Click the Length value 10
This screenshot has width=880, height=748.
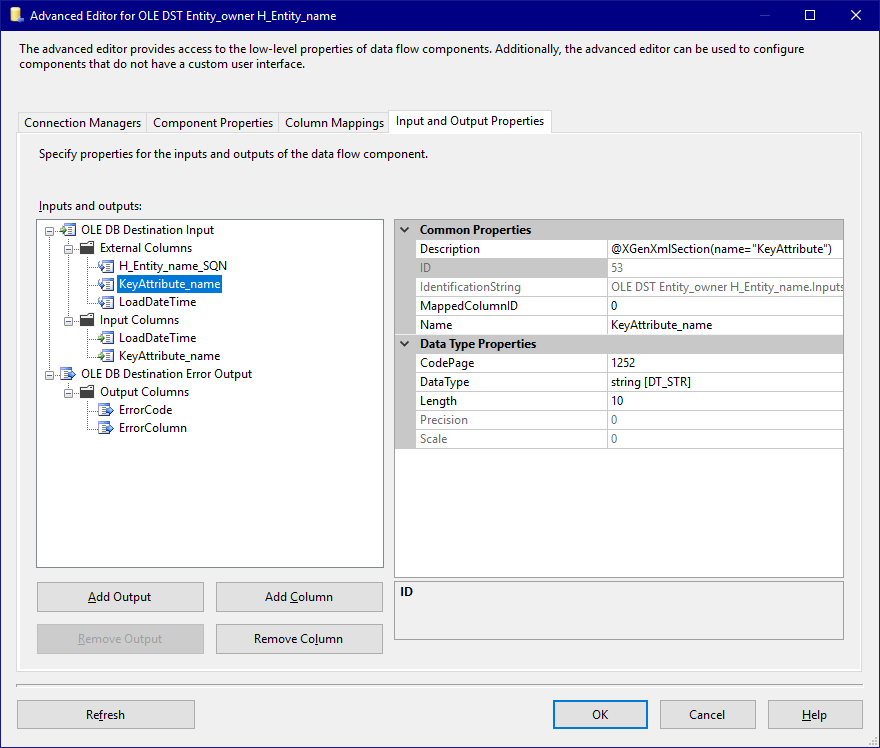725,401
